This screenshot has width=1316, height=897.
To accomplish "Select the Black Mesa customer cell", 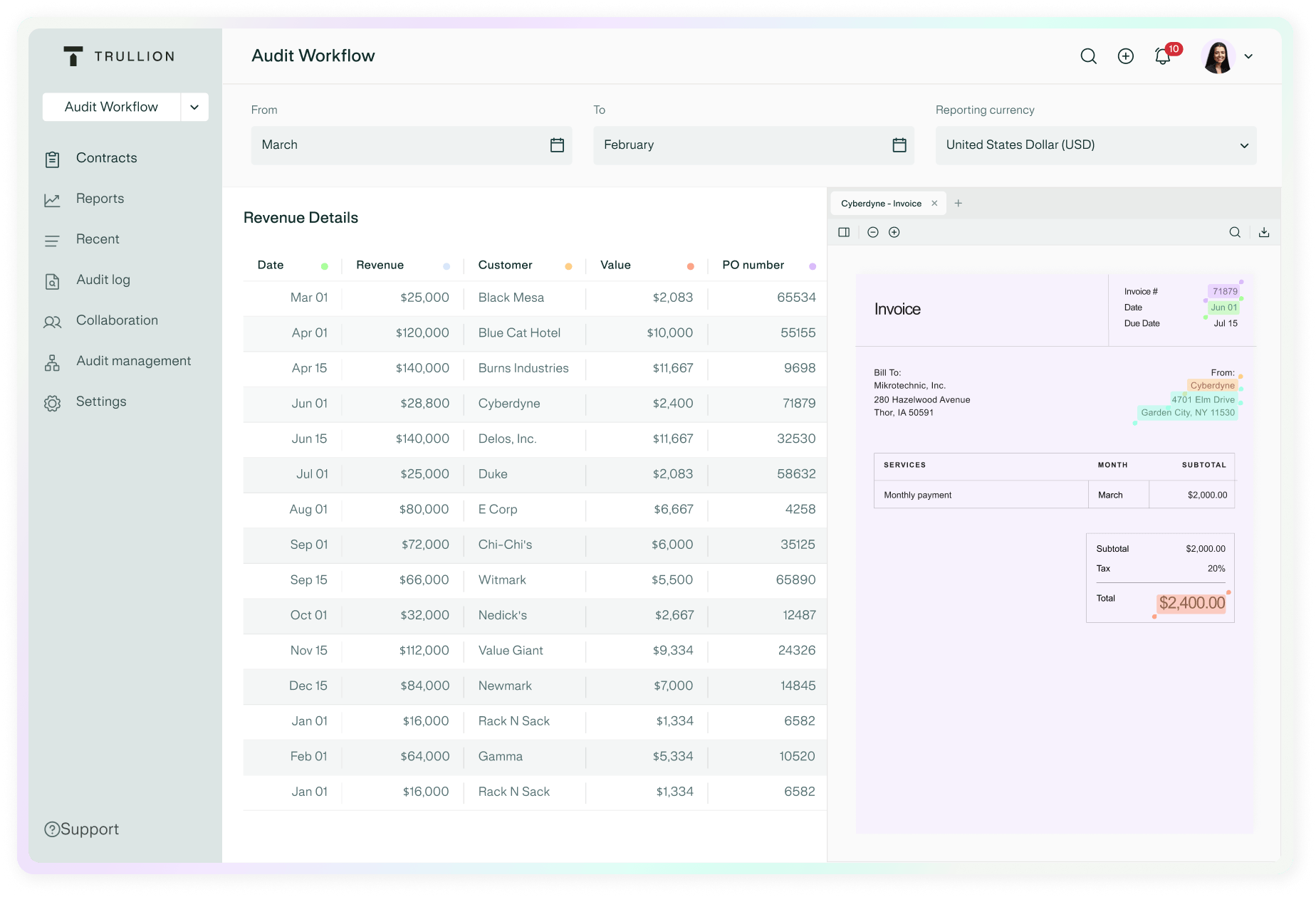I will (x=511, y=298).
